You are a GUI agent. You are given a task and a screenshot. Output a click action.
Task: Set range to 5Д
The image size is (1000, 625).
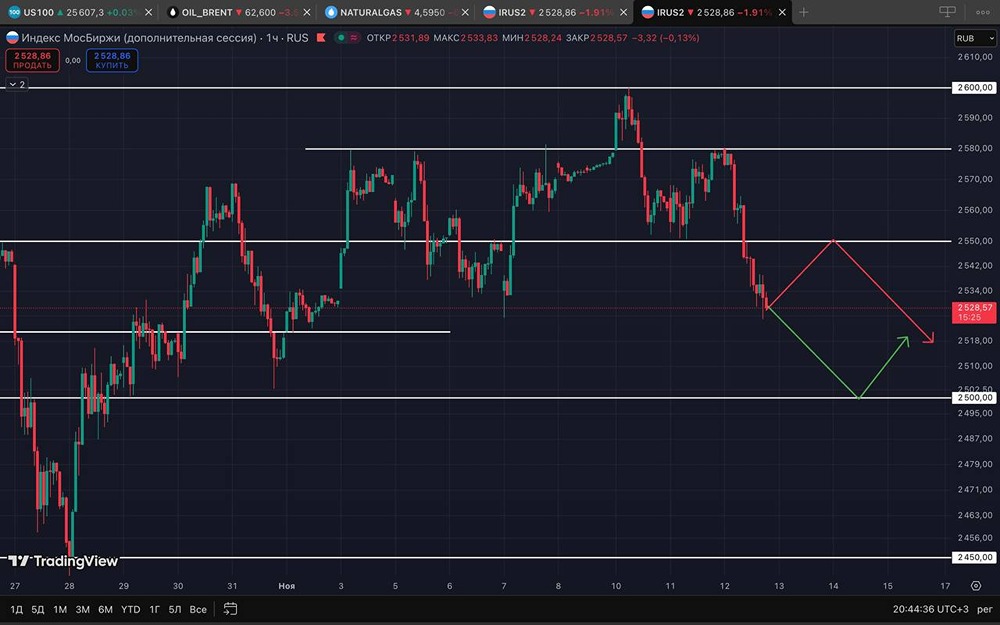tap(38, 609)
